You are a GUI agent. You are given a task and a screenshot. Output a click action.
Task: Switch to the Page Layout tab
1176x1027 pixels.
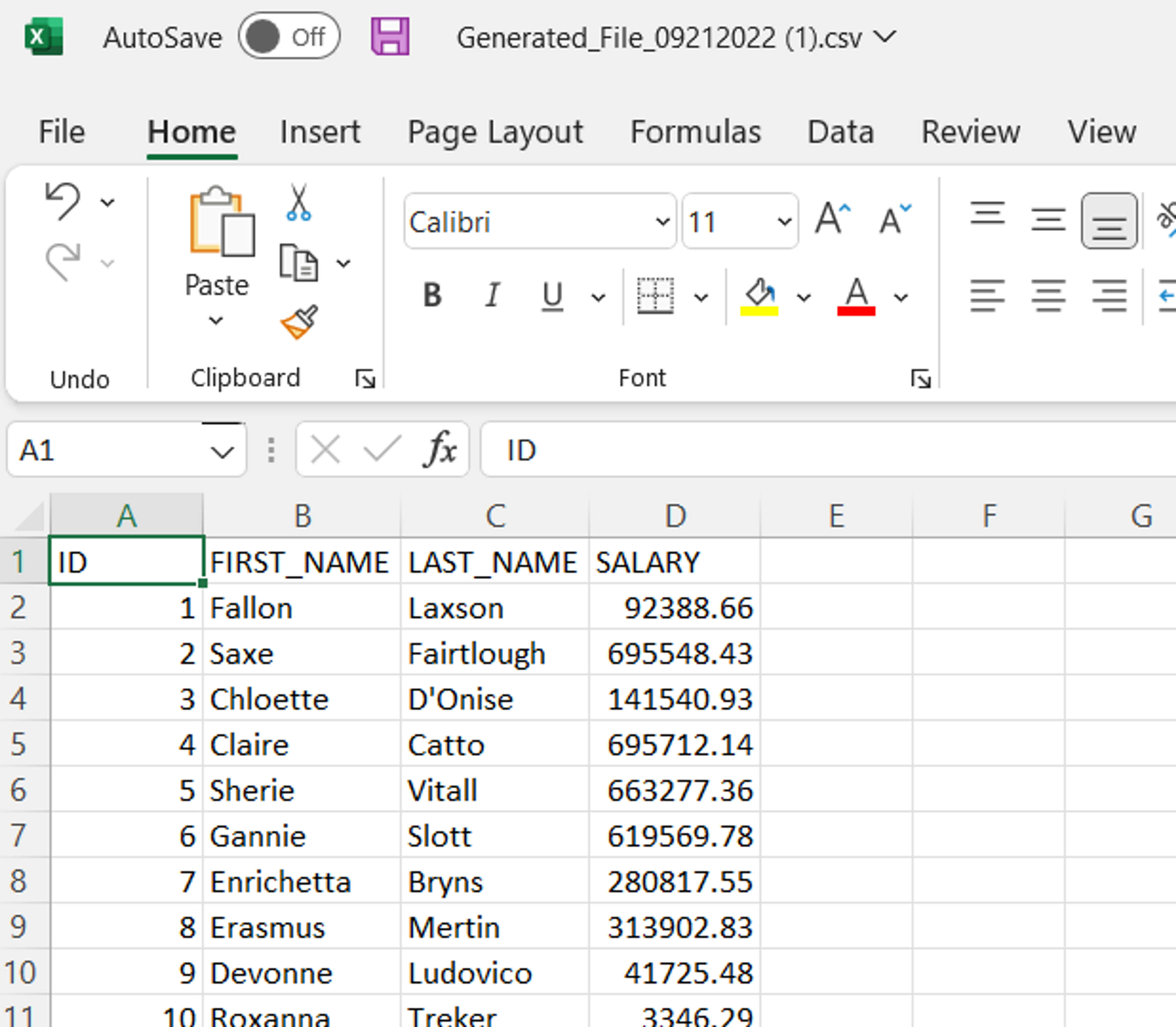click(496, 132)
